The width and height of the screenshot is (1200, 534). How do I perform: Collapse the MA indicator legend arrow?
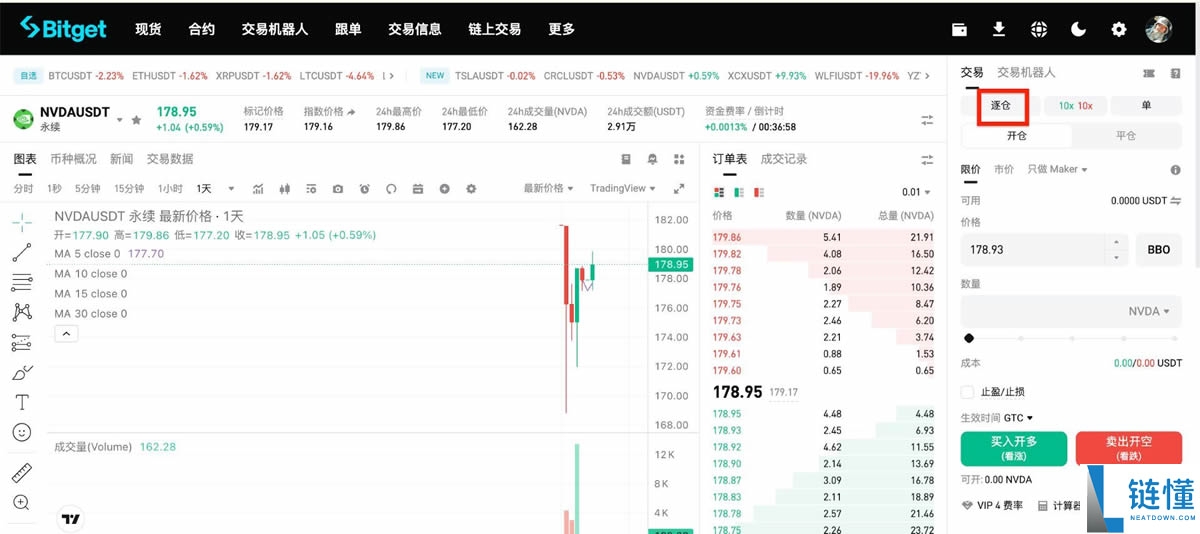click(66, 334)
